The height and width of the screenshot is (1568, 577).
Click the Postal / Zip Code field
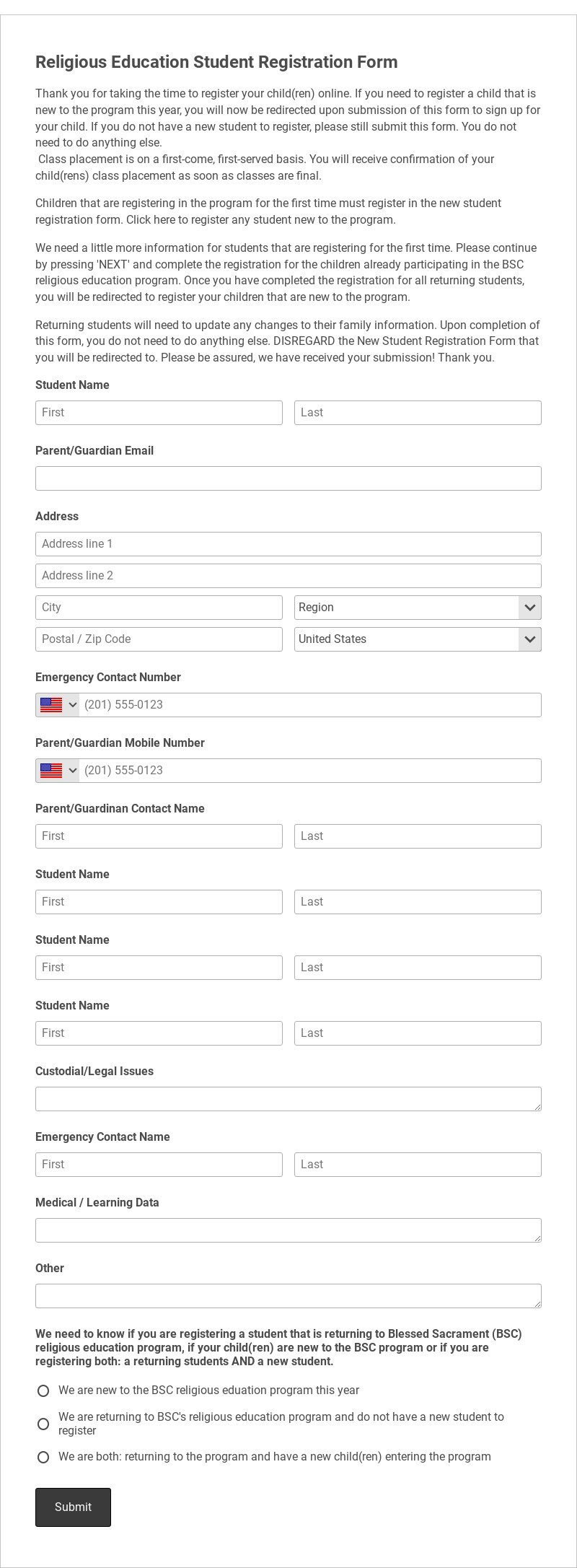(x=159, y=639)
